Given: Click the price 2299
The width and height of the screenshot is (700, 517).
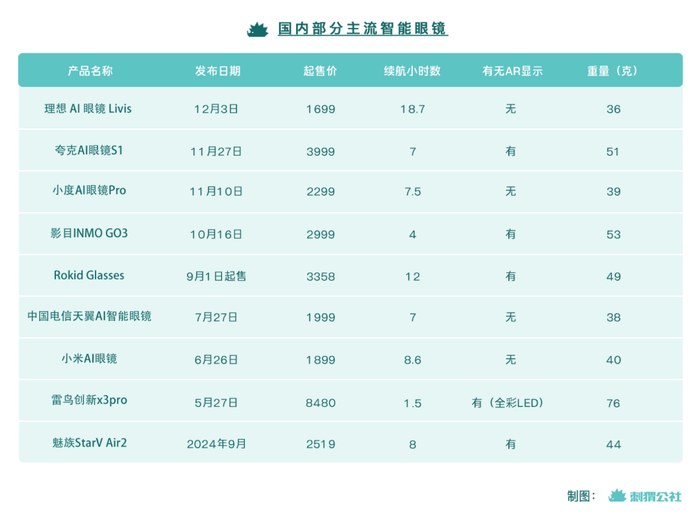Looking at the screenshot, I should (x=321, y=192).
